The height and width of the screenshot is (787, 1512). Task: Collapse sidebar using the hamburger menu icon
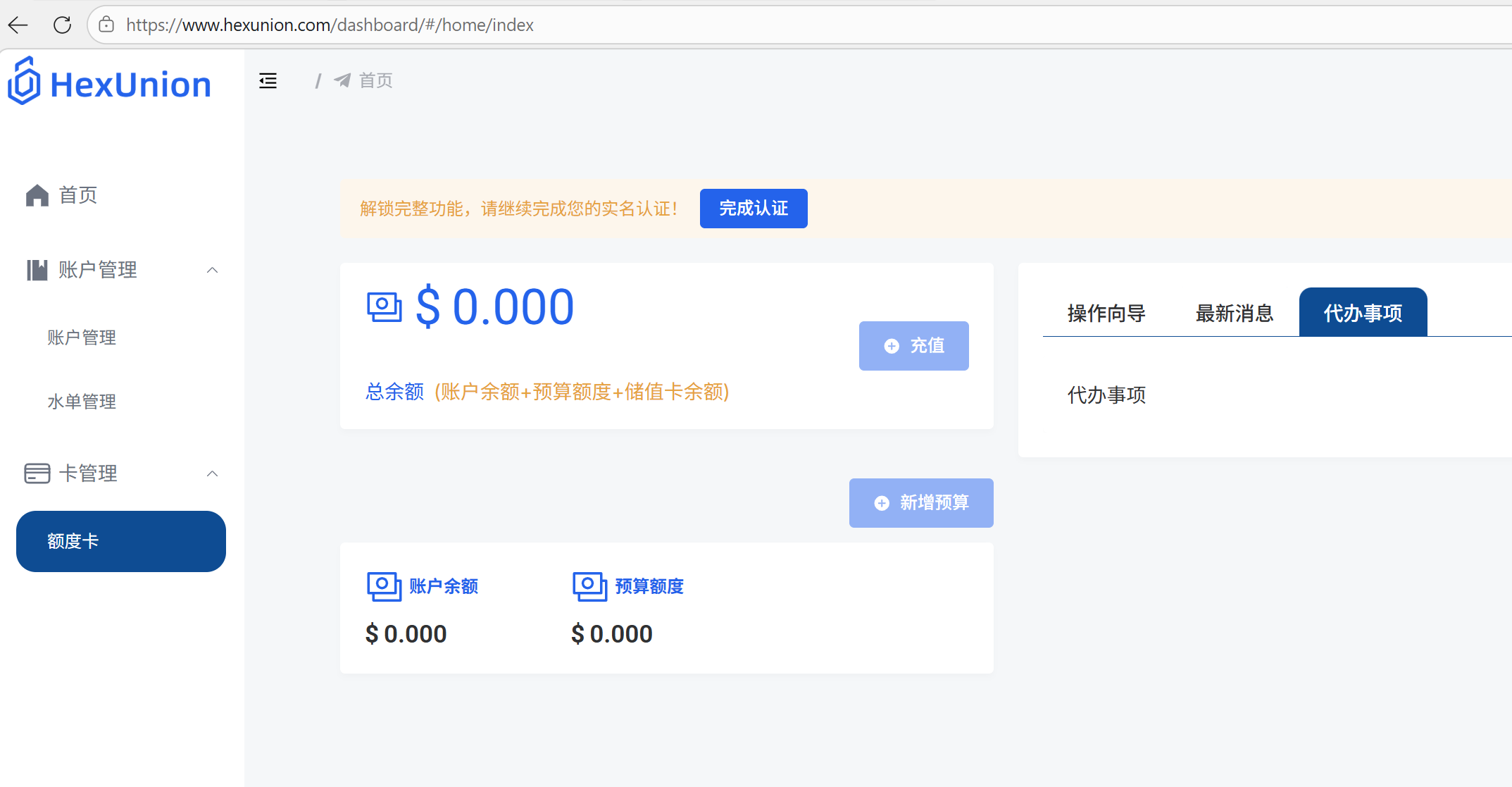(268, 81)
